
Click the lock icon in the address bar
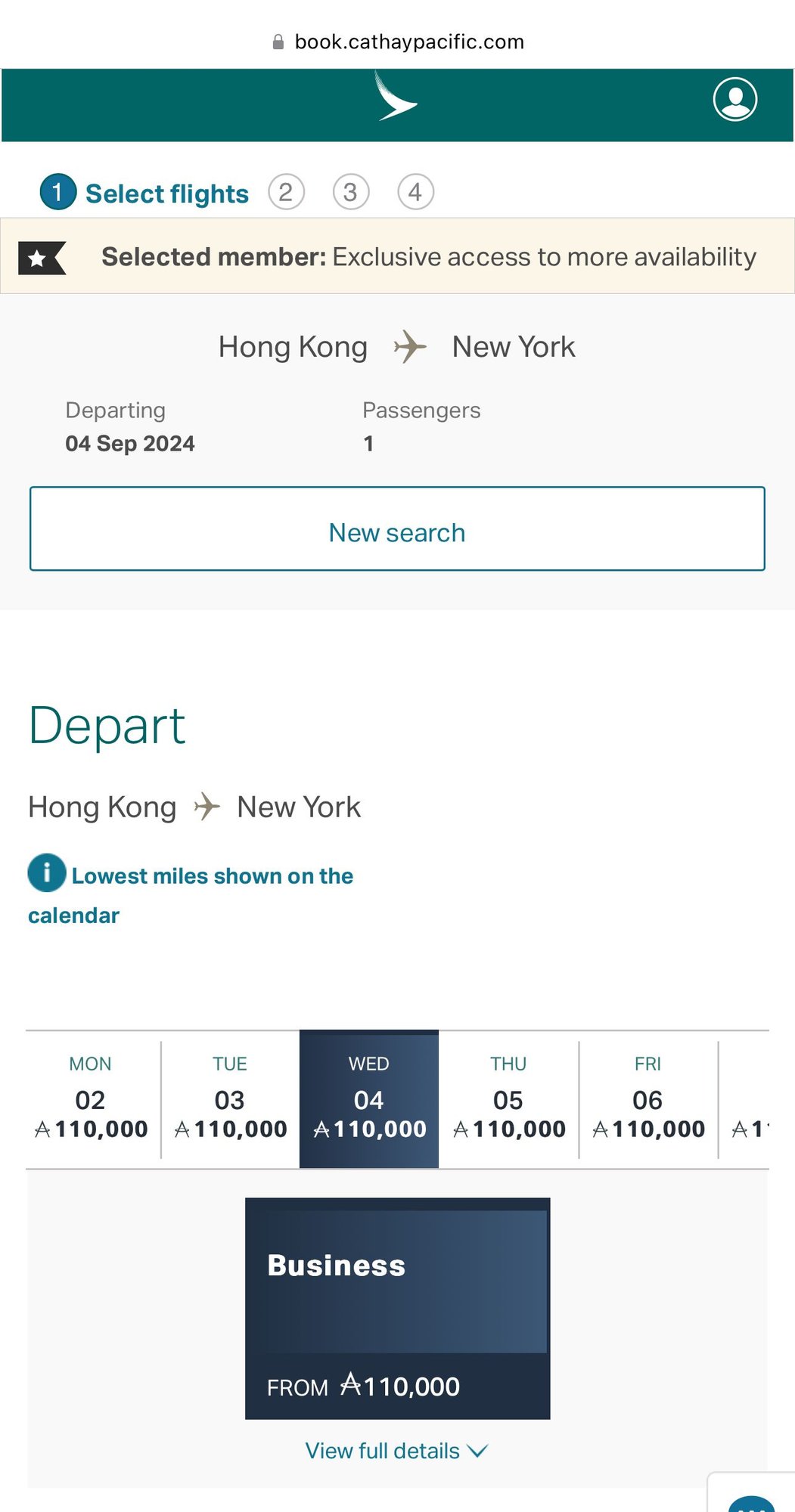coord(277,42)
